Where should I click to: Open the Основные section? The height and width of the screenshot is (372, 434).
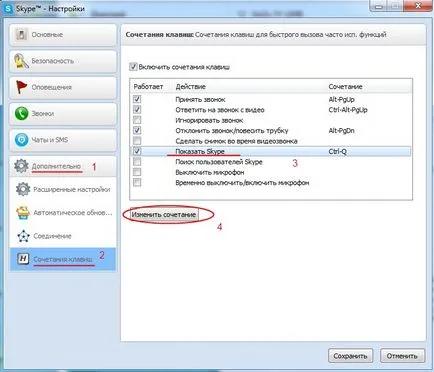63,35
